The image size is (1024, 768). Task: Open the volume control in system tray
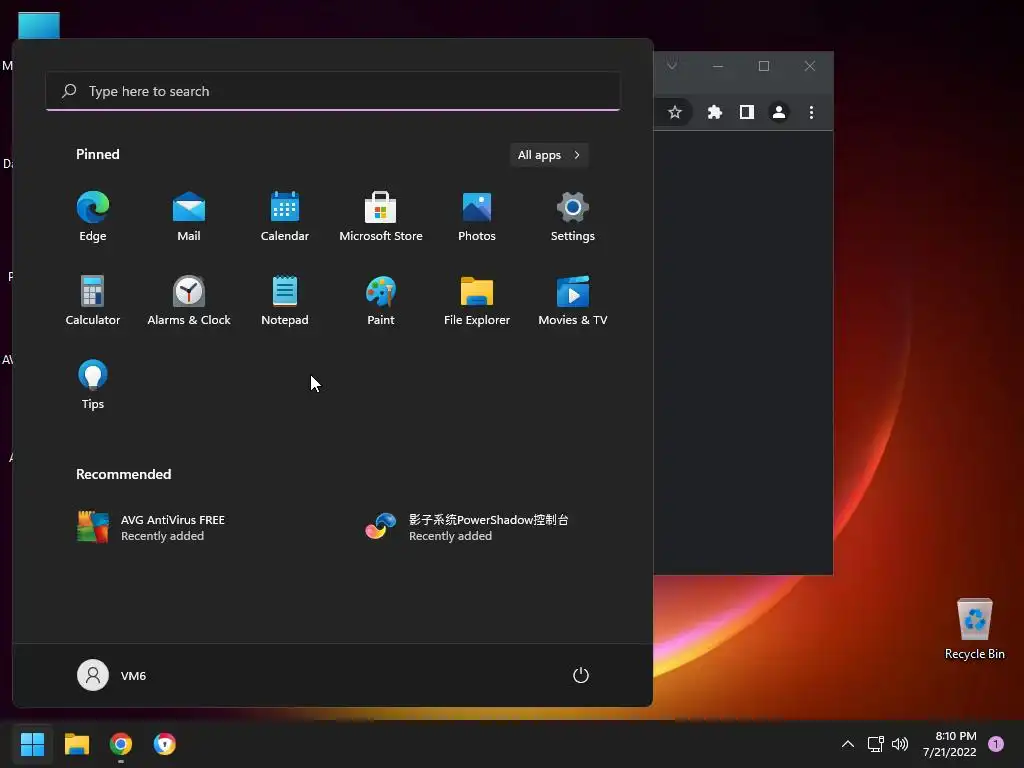pos(900,744)
